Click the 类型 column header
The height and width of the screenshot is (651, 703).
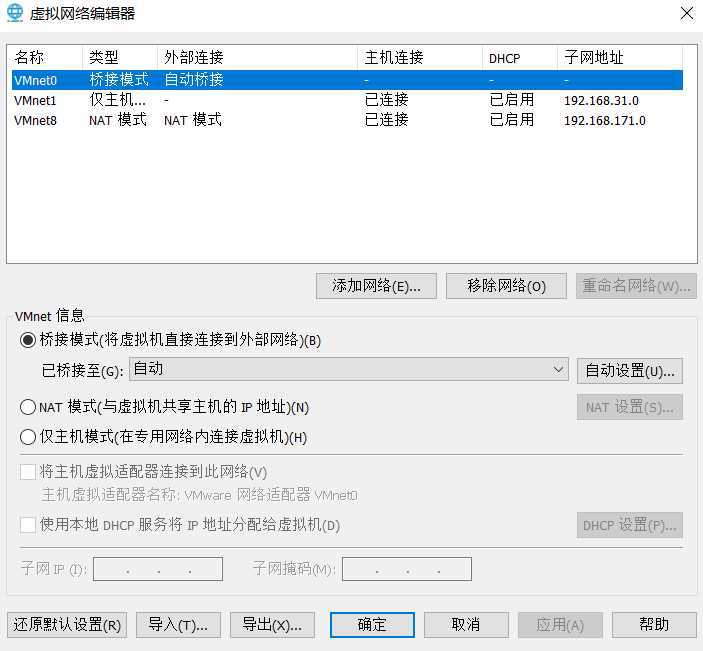pyautogui.click(x=120, y=57)
